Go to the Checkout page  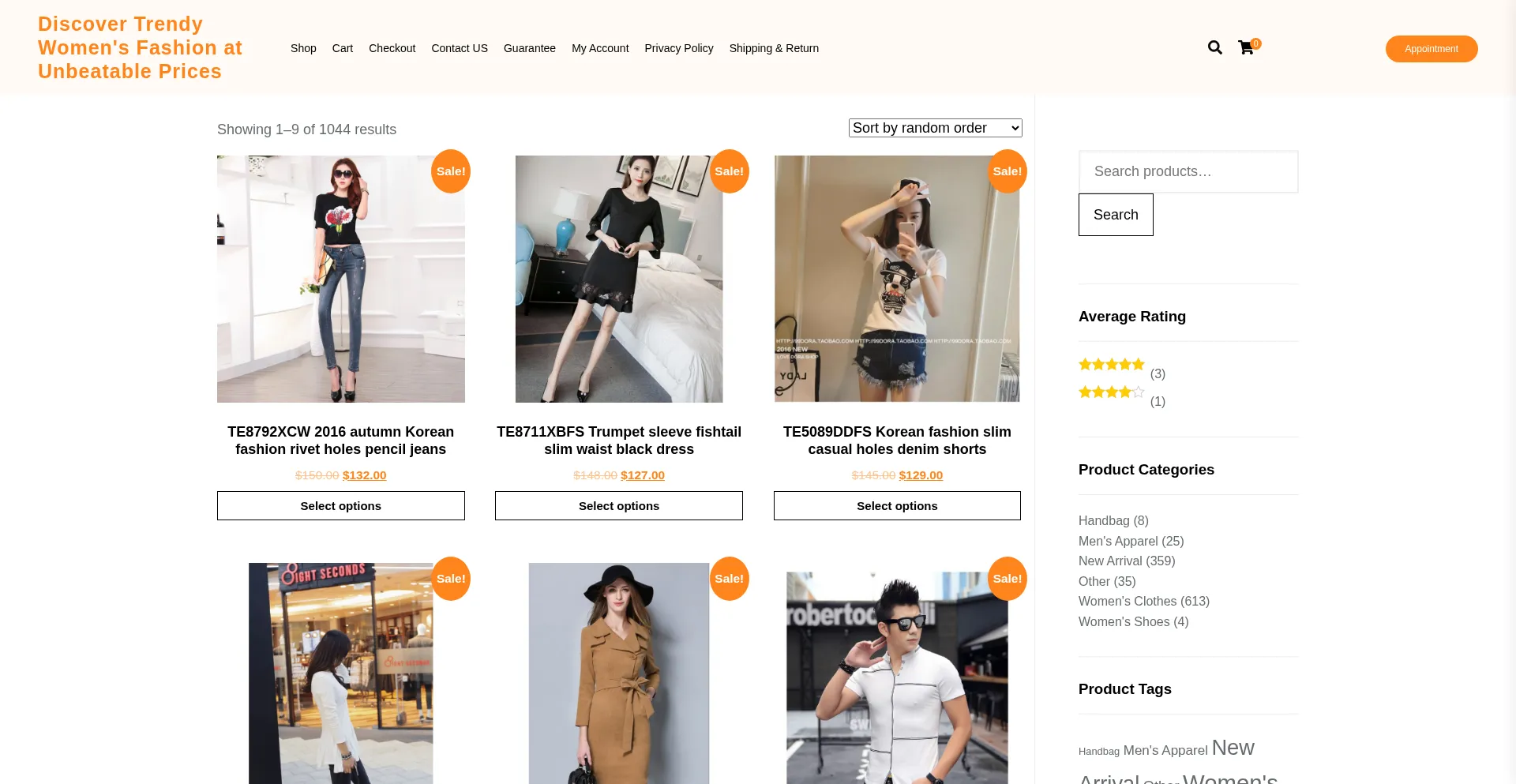tap(392, 48)
